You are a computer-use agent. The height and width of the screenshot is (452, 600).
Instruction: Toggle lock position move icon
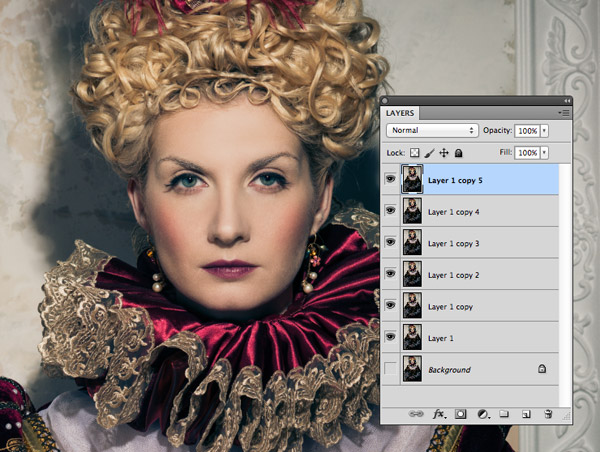pos(444,153)
